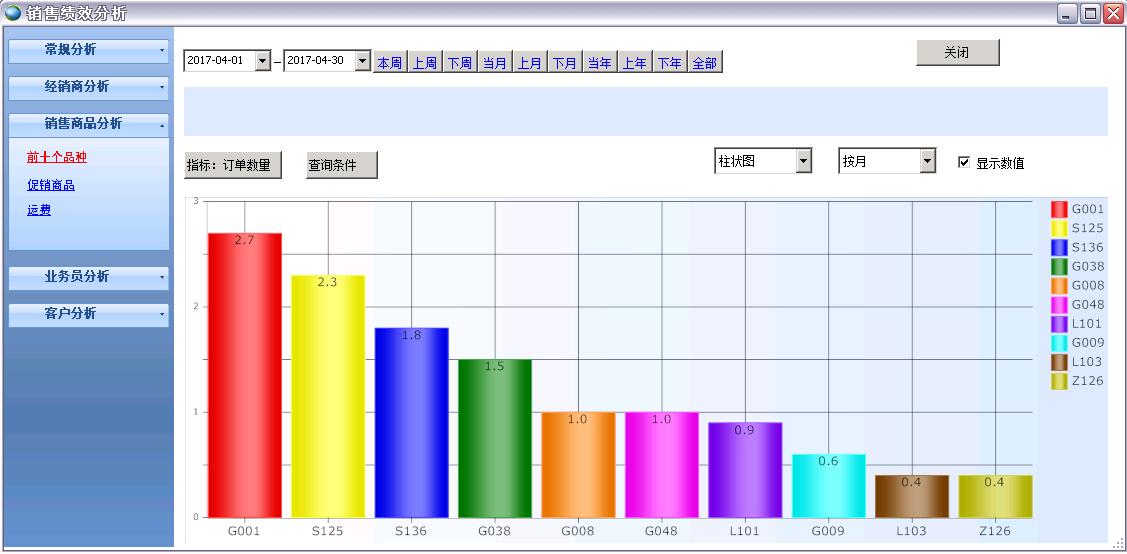The height and width of the screenshot is (554, 1127).
Task: Collapse the 销售商品分析 sidebar section
Action: pyautogui.click(x=88, y=124)
